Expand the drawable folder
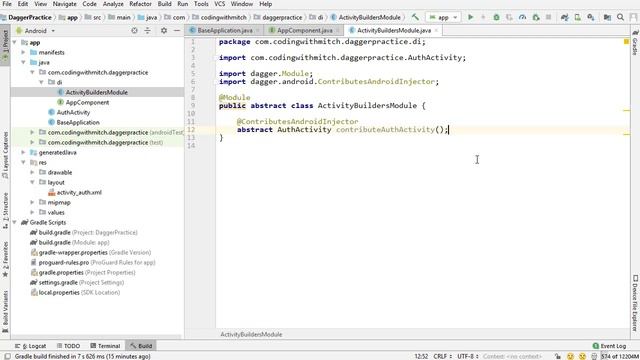640x360 pixels. point(32,172)
